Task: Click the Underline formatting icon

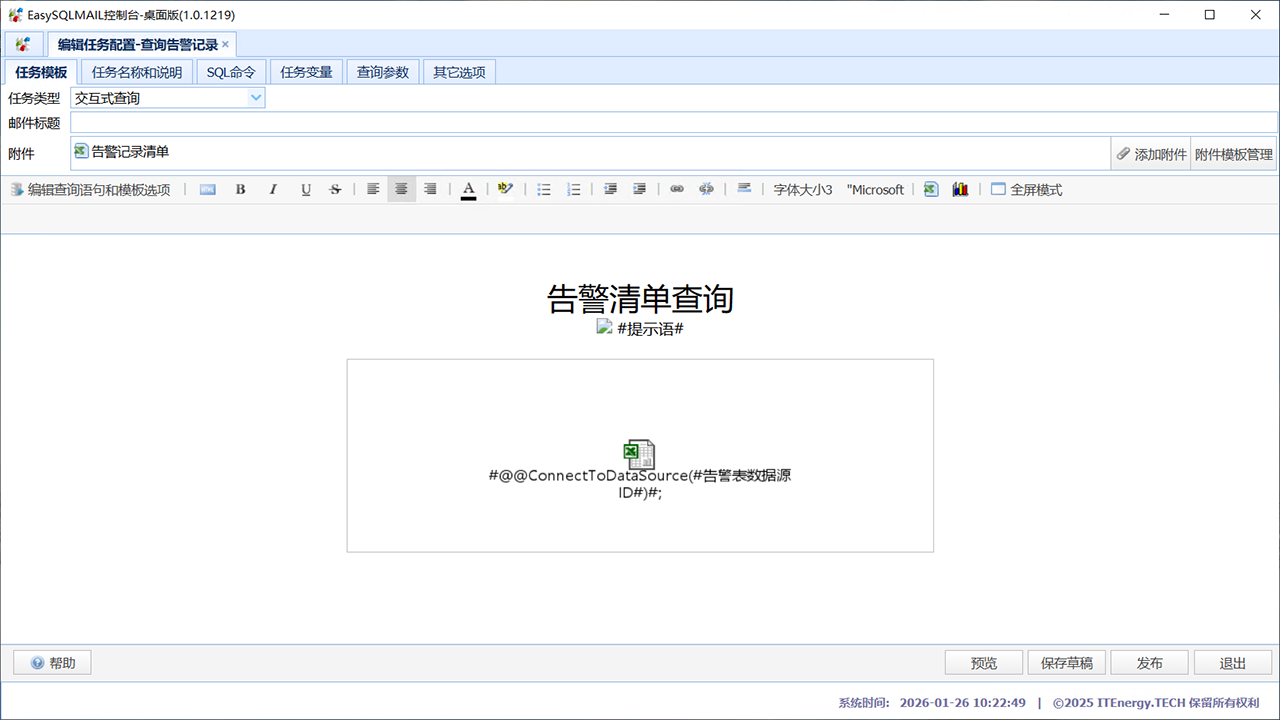Action: tap(306, 189)
